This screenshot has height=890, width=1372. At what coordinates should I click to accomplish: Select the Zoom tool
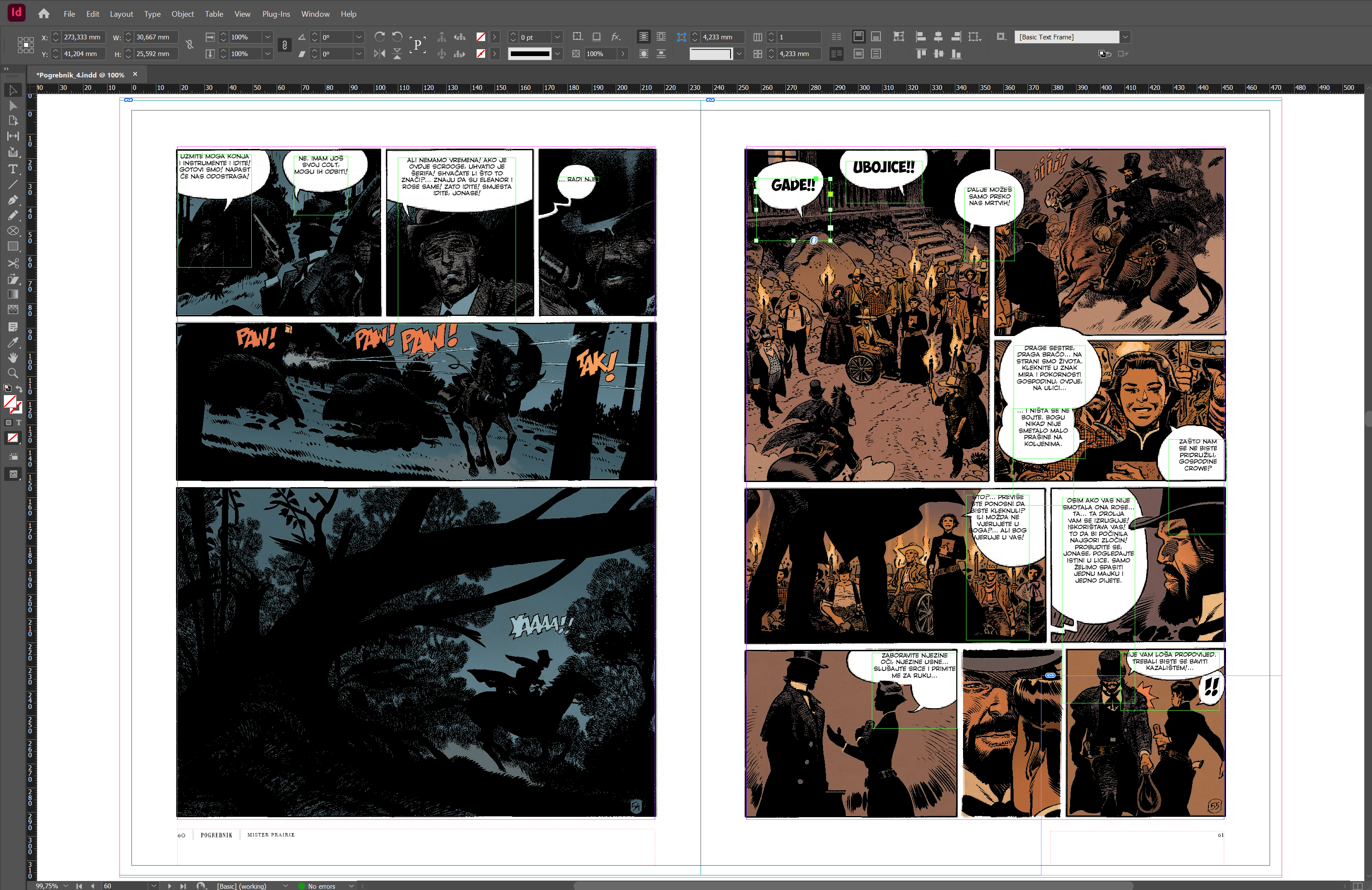coord(13,374)
